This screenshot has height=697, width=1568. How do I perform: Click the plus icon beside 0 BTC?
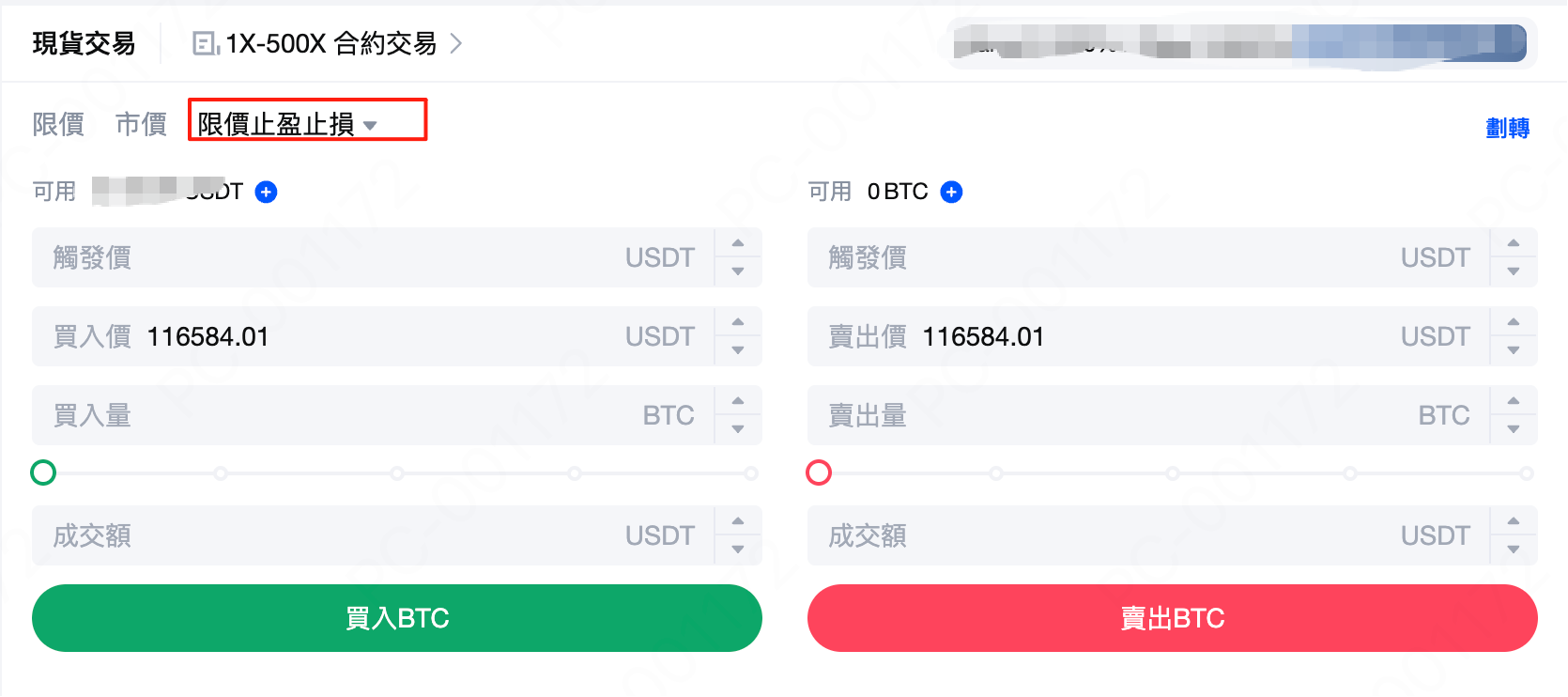(x=951, y=193)
